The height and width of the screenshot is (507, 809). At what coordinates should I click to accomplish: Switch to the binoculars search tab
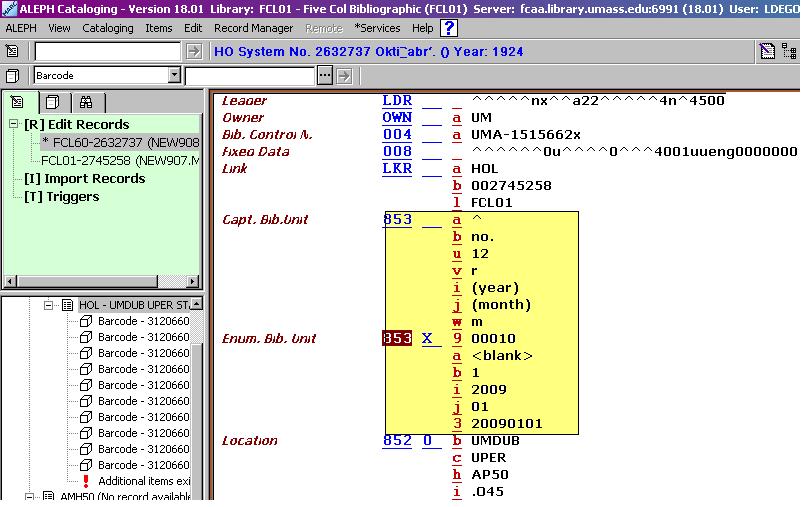coord(86,102)
